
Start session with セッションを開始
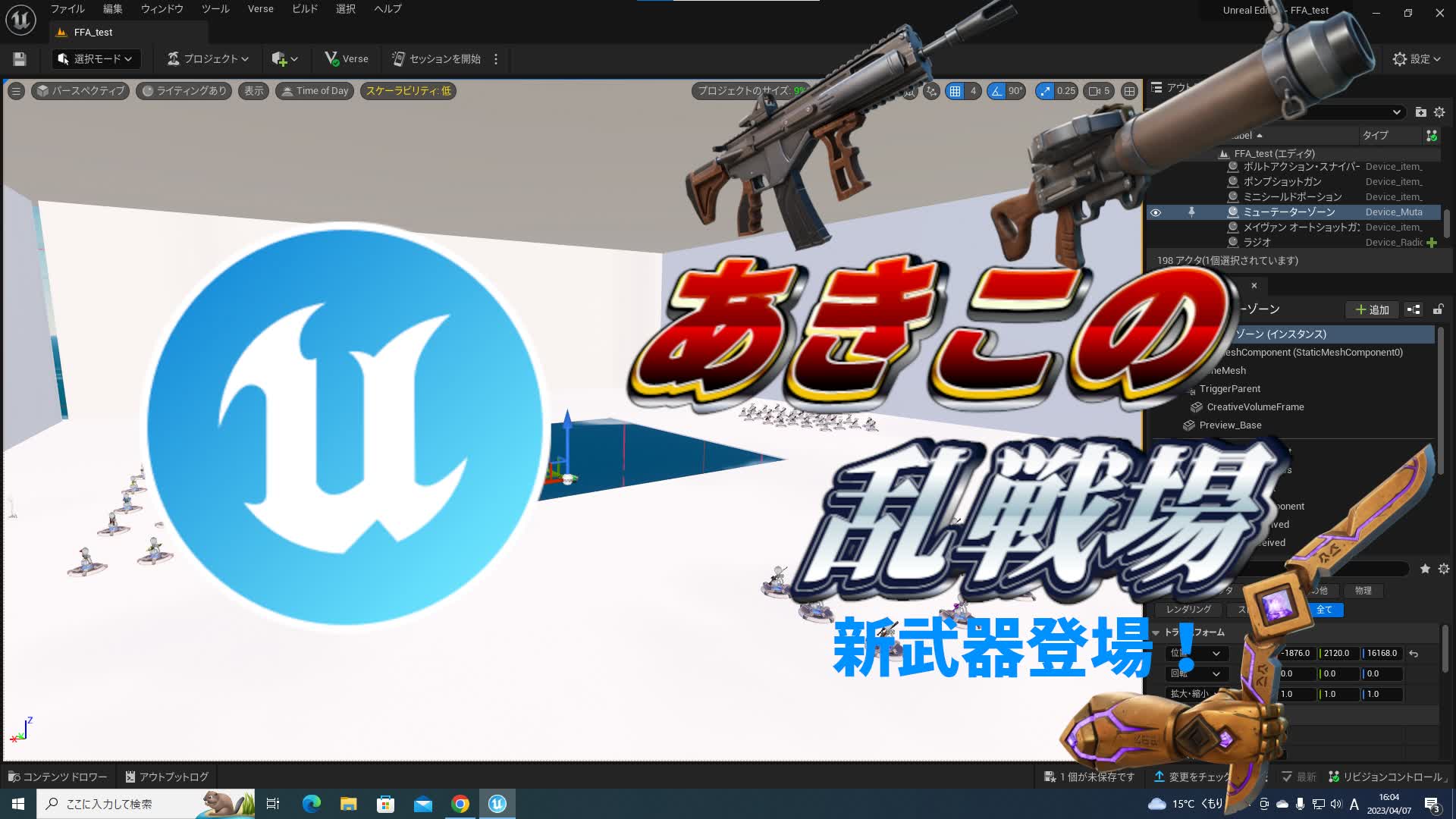(436, 59)
